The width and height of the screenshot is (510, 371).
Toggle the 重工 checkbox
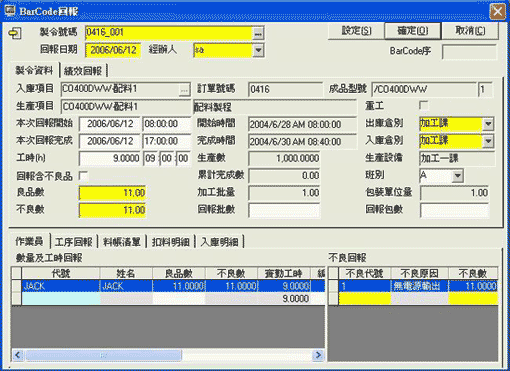click(x=423, y=106)
